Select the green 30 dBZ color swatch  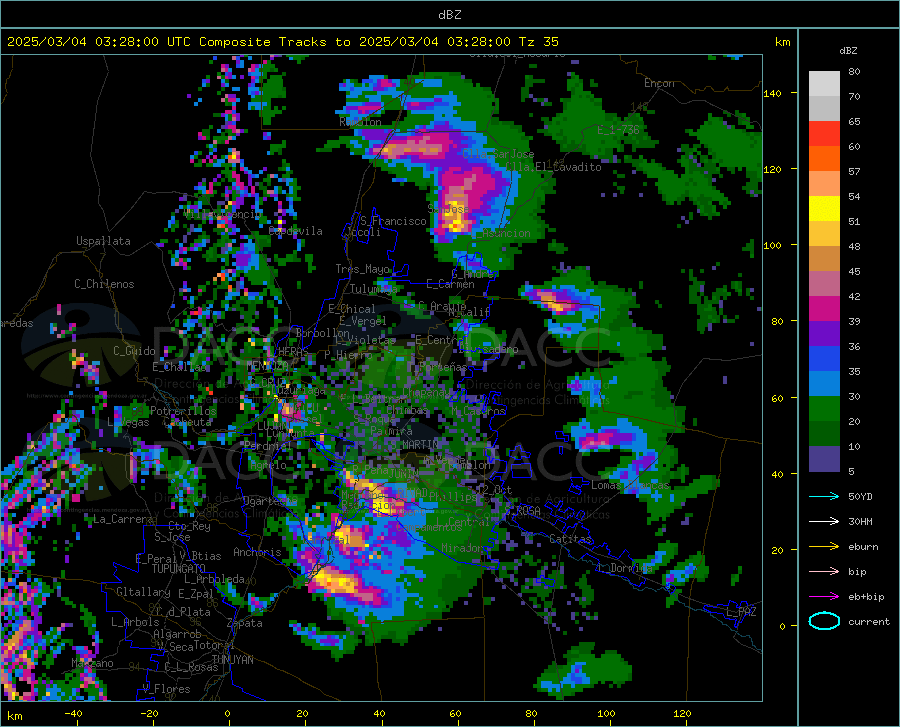pyautogui.click(x=824, y=409)
